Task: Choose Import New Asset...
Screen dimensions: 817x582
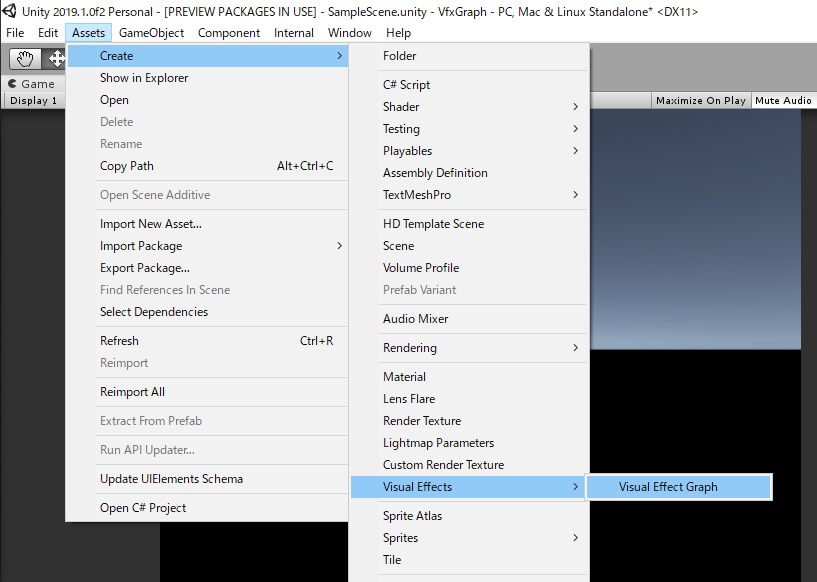Action: coord(208,224)
